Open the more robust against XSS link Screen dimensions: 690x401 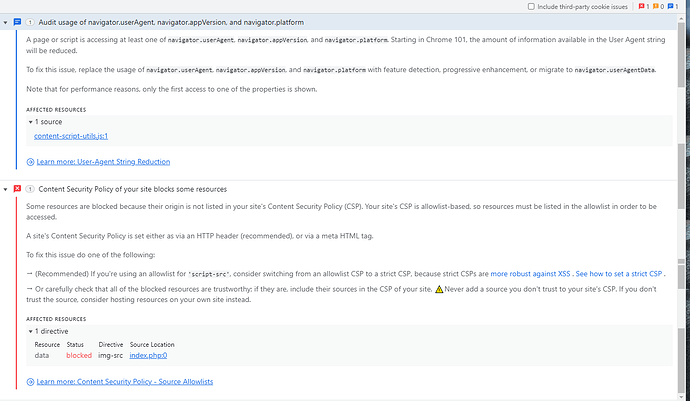click(530, 274)
